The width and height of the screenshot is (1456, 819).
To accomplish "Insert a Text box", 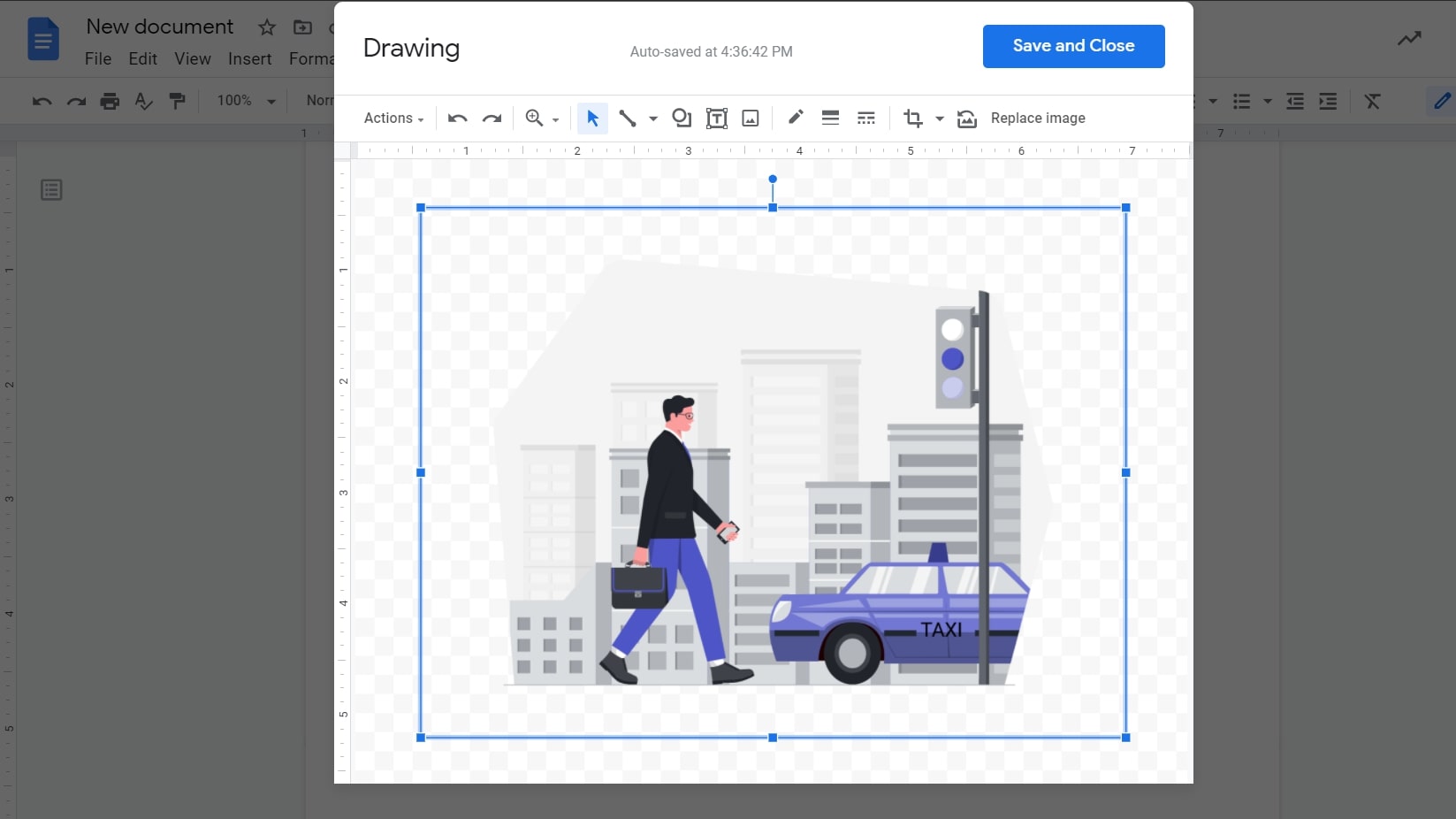I will point(716,118).
